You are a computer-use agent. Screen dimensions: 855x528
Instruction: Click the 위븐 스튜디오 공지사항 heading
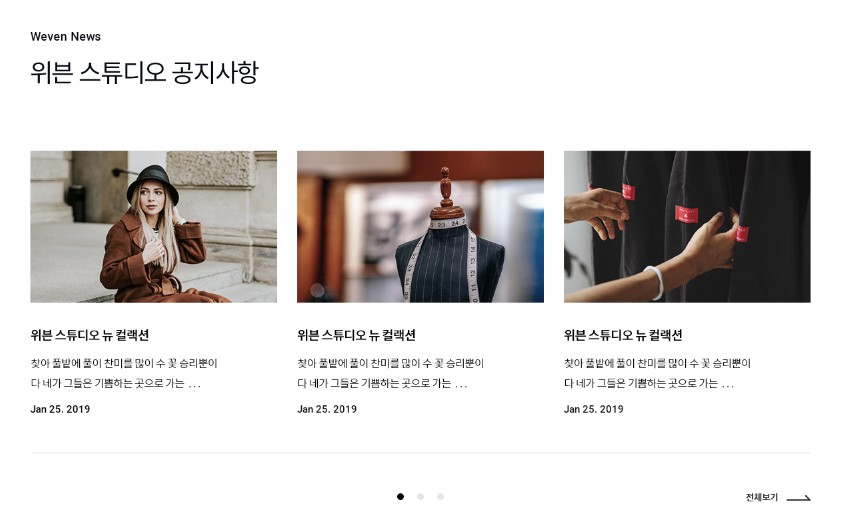tap(144, 72)
